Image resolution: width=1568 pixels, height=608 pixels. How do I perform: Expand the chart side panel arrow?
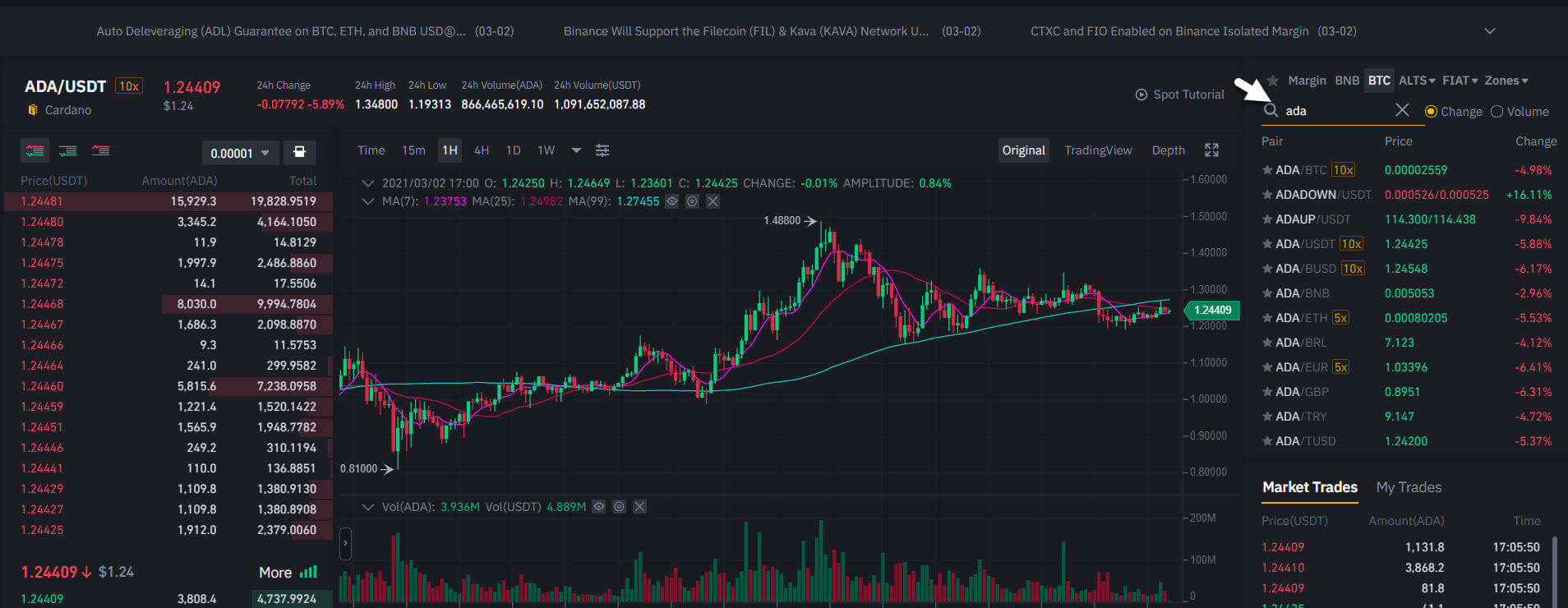(345, 543)
